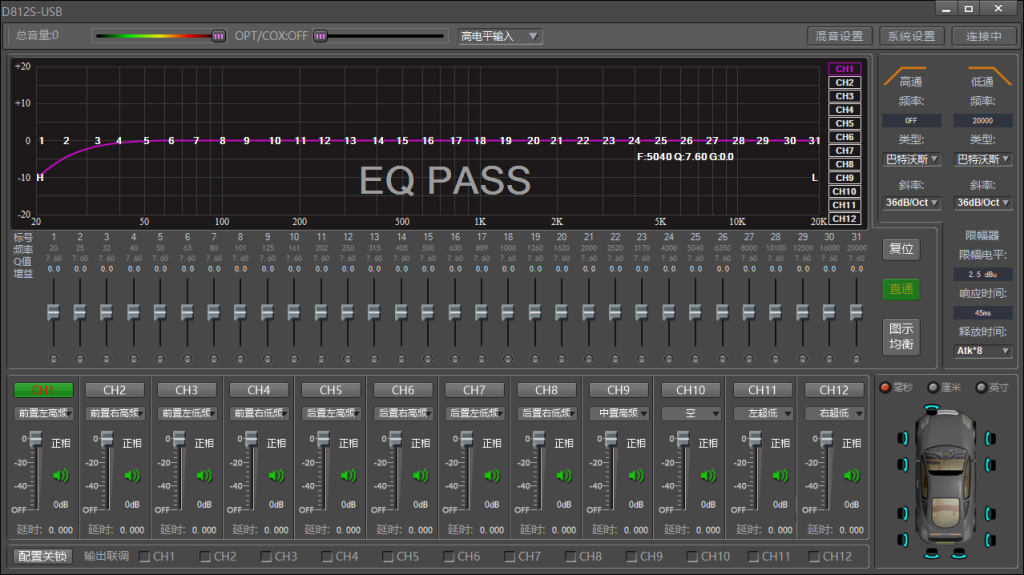Toggle the green 直通 EQ bypass button
The height and width of the screenshot is (575, 1024).
click(x=901, y=289)
